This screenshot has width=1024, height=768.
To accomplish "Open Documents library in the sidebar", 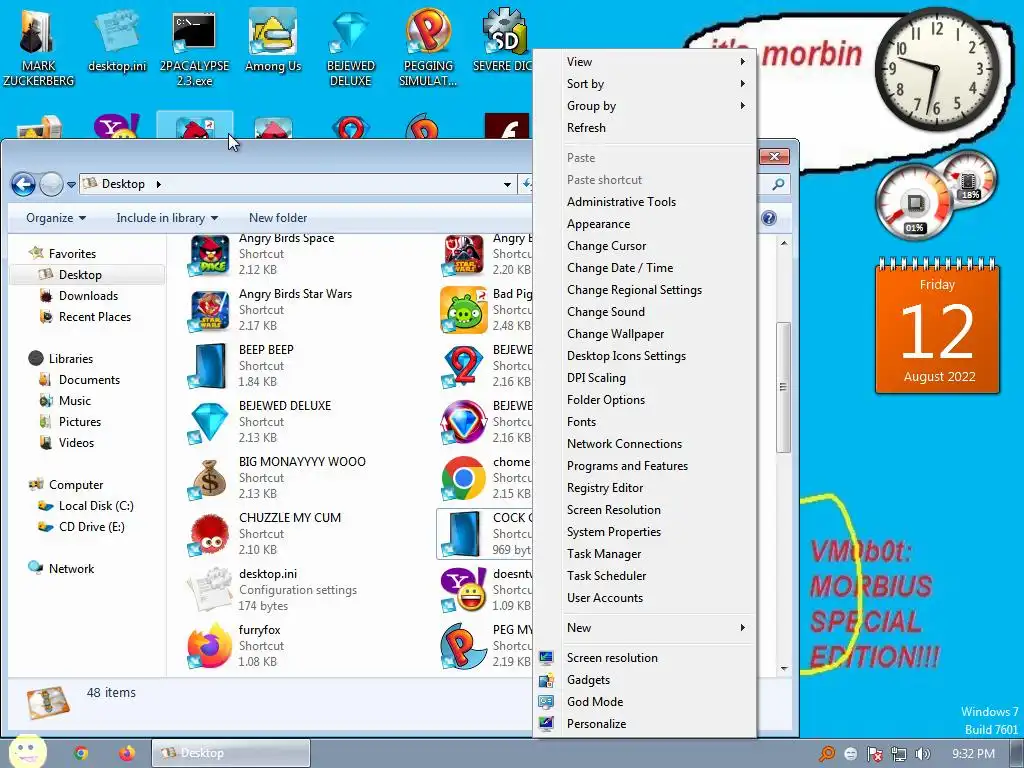I will tap(89, 379).
